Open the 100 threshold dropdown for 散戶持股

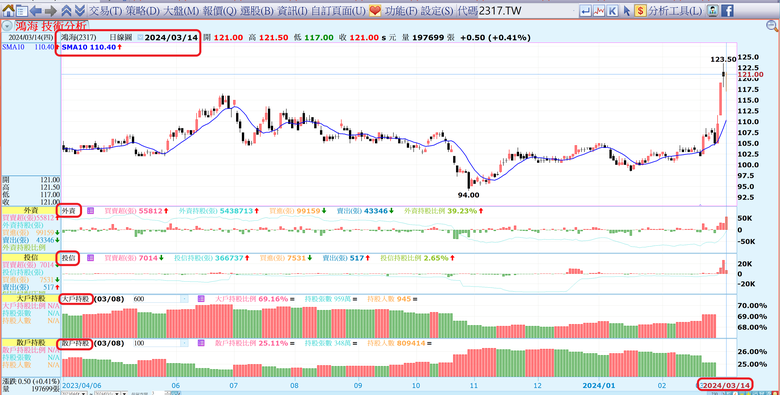click(x=185, y=343)
